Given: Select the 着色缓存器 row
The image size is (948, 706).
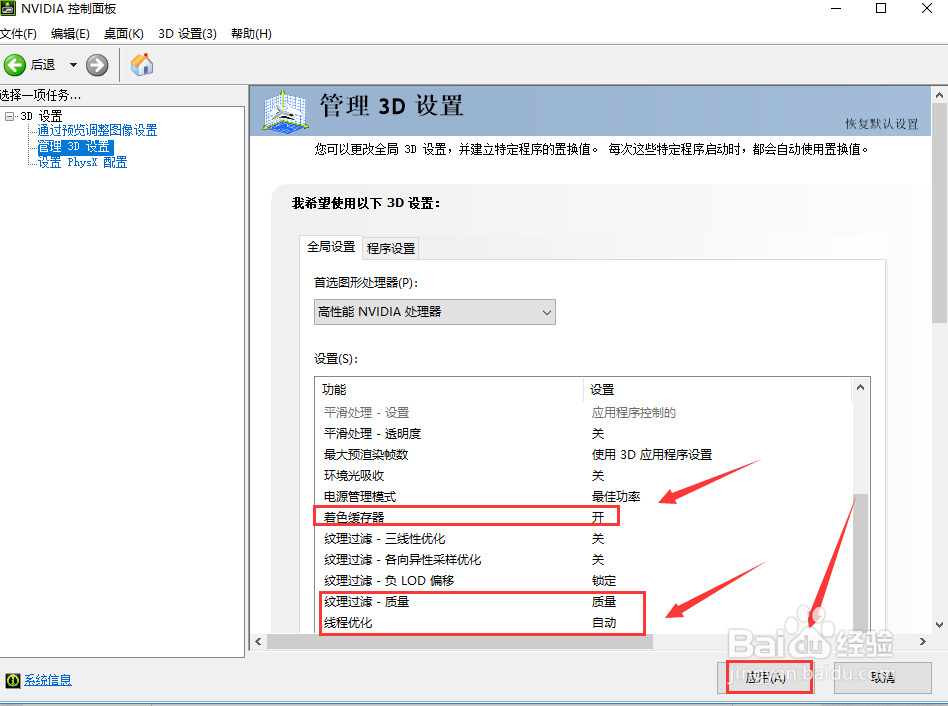Looking at the screenshot, I should (x=583, y=517).
